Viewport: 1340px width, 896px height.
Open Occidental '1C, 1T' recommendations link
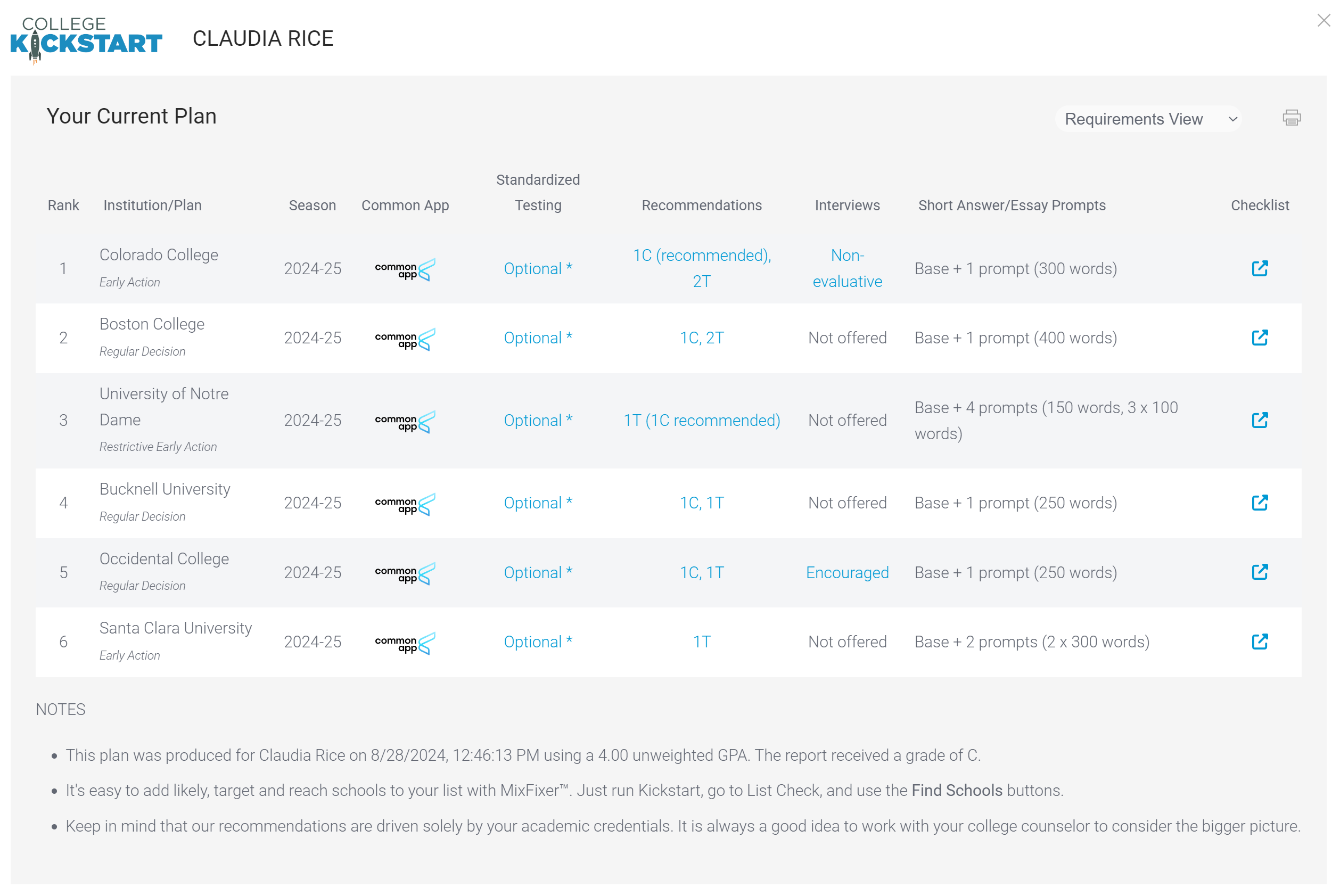tap(702, 572)
